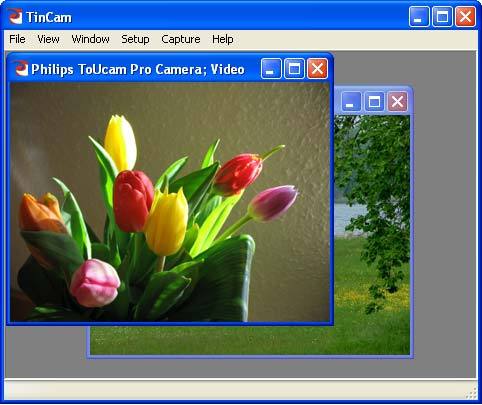Screen dimensions: 482x405
Task: Open the Capture menu
Action: point(181,39)
